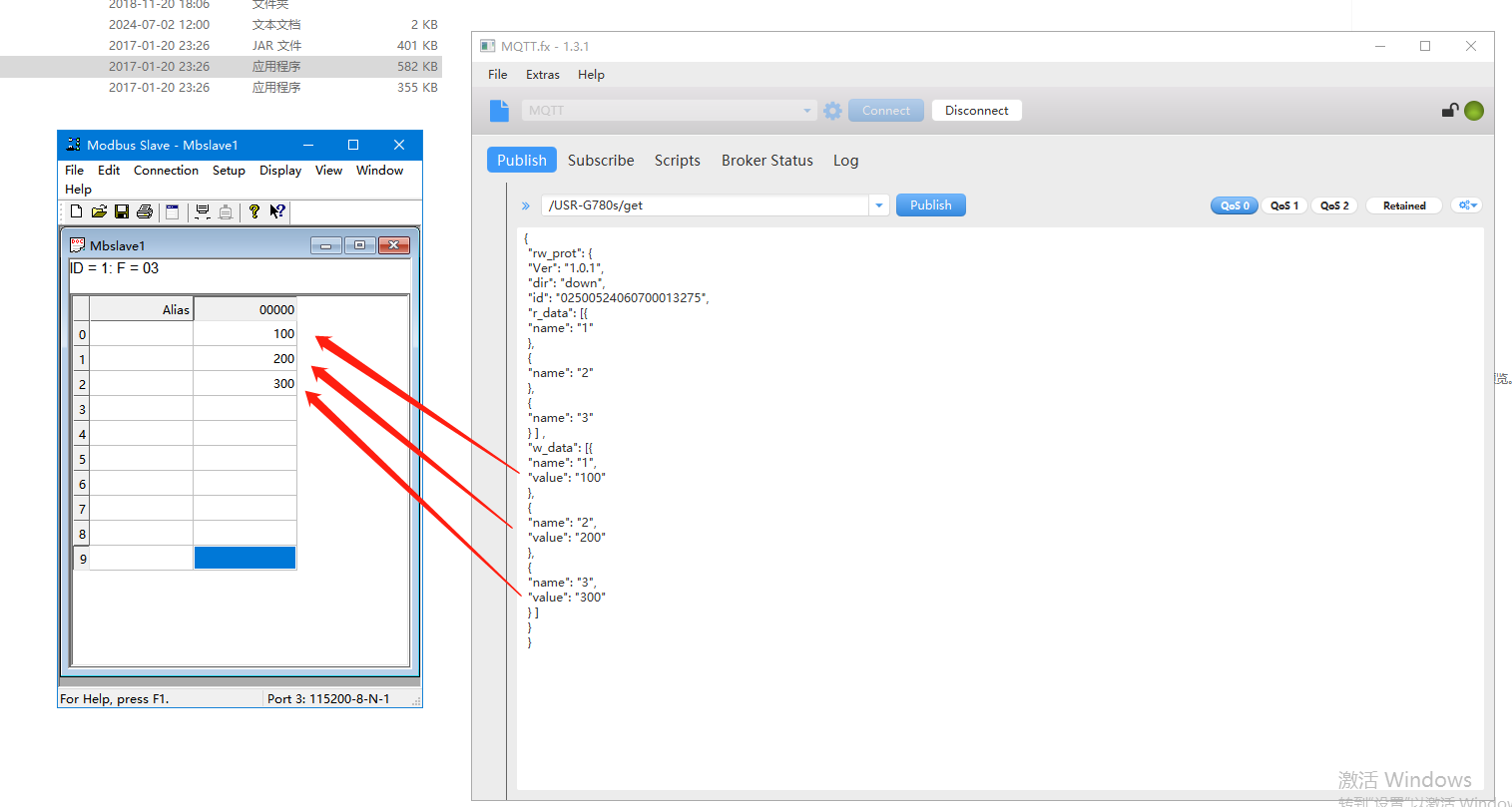
Task: Click row header 5 in the register table
Action: click(x=82, y=459)
